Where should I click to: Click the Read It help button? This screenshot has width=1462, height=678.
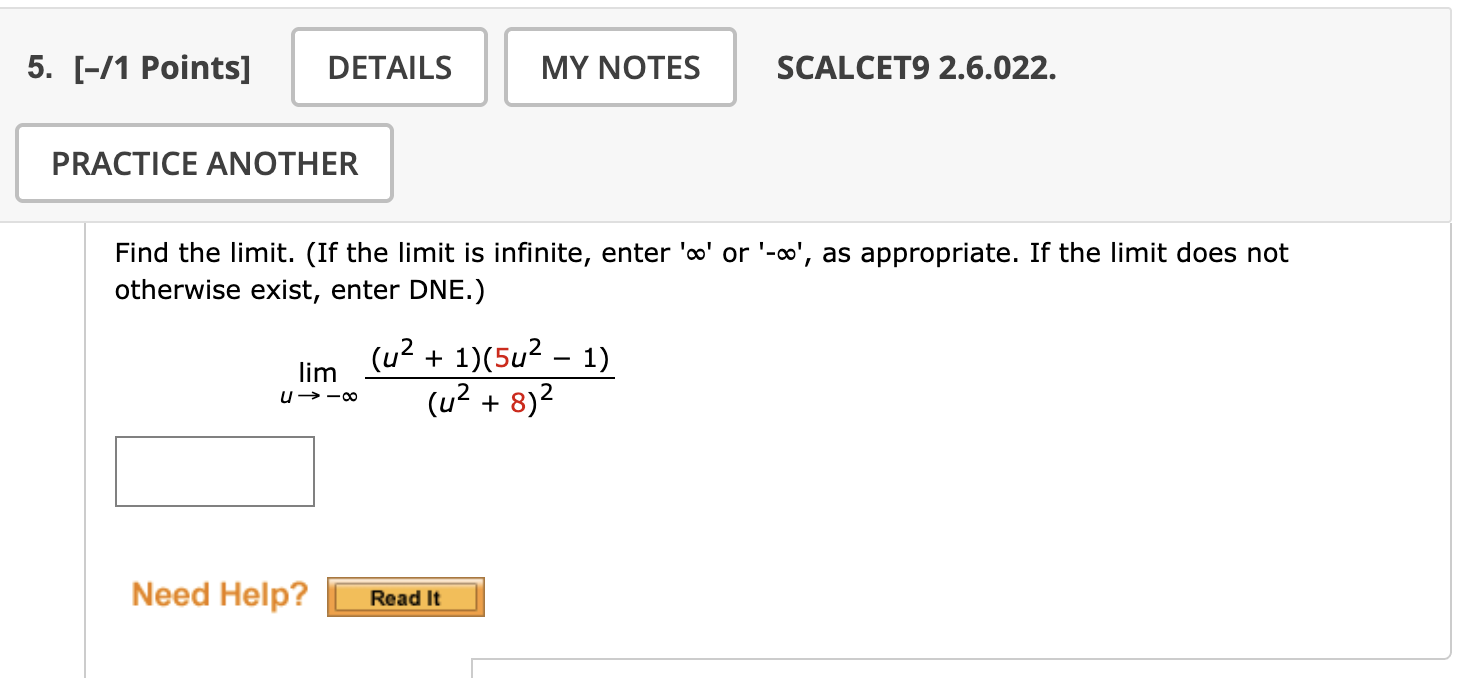click(405, 597)
